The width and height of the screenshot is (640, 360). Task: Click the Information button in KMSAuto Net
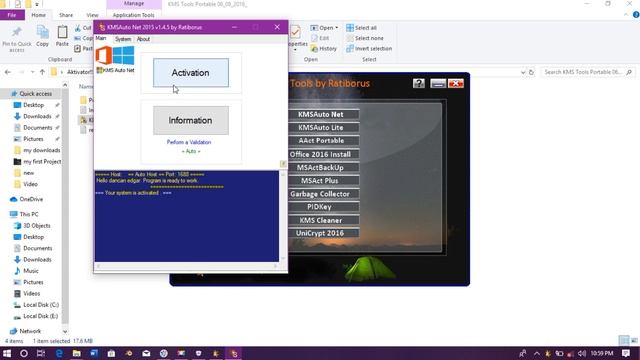[x=191, y=120]
